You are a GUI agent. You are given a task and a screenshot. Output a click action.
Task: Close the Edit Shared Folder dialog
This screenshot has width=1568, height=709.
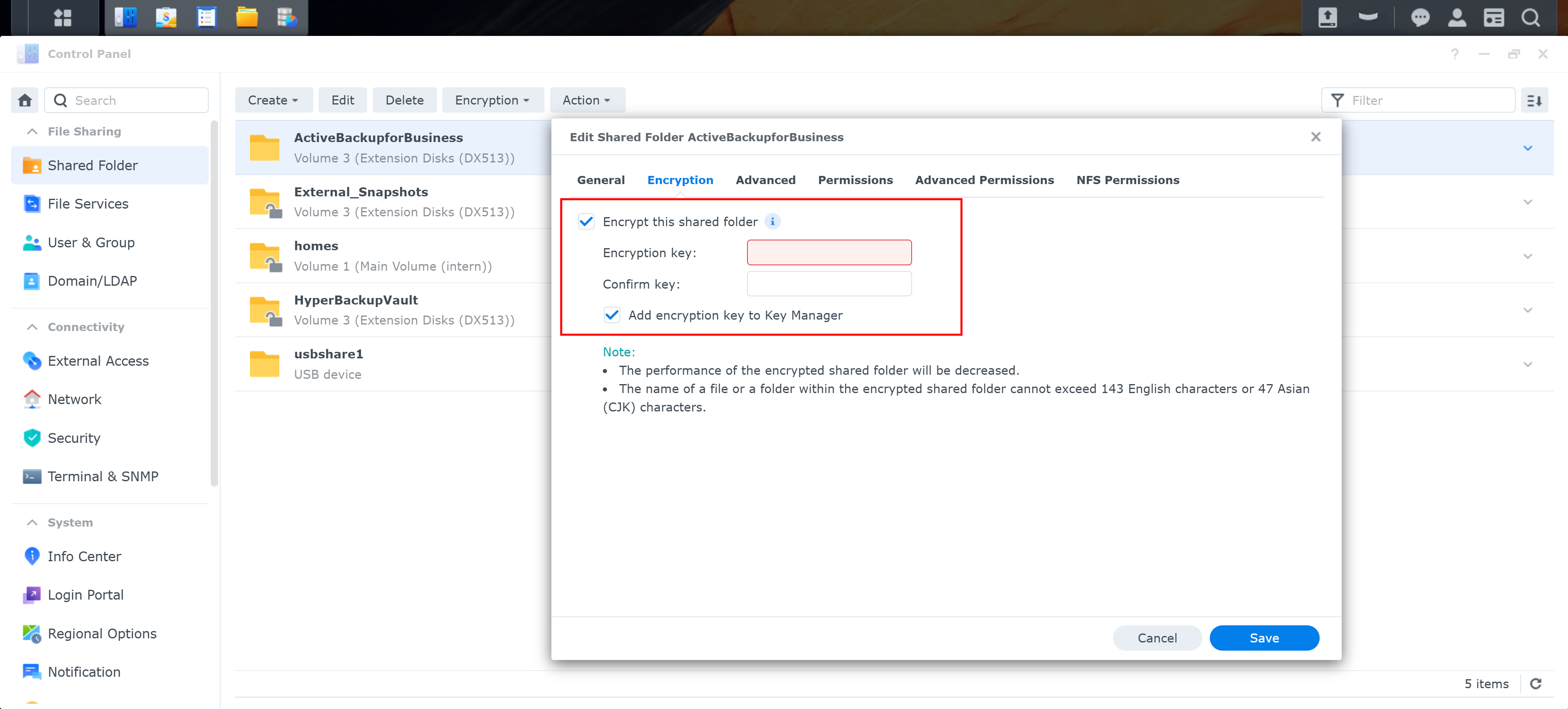point(1316,137)
